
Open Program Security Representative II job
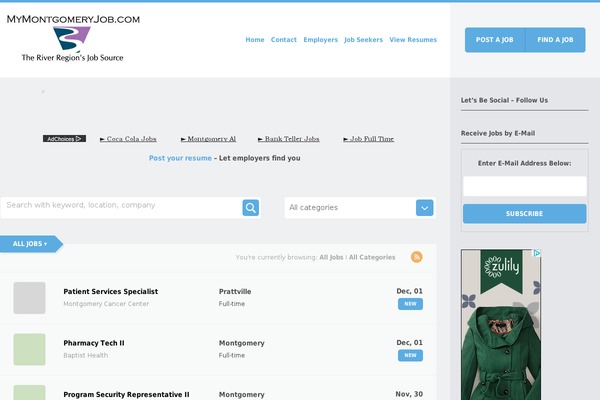click(x=126, y=395)
